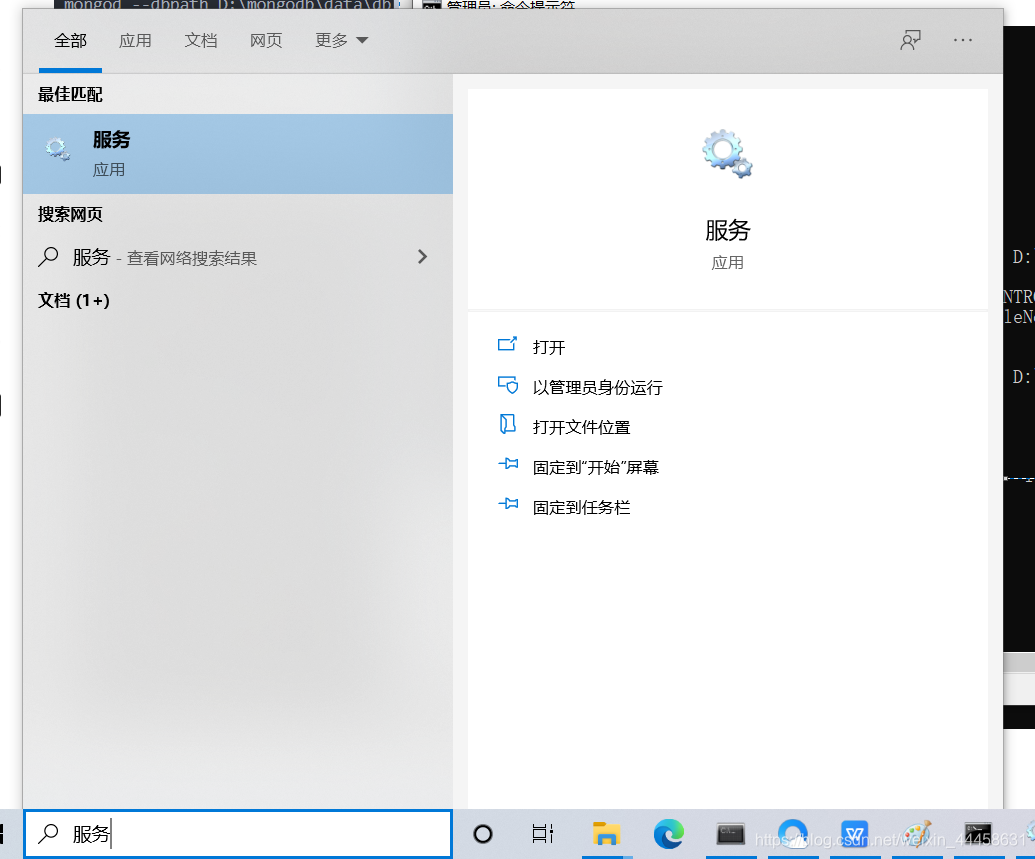Open the feedback person icon
The height and width of the screenshot is (859, 1035).
(x=910, y=40)
